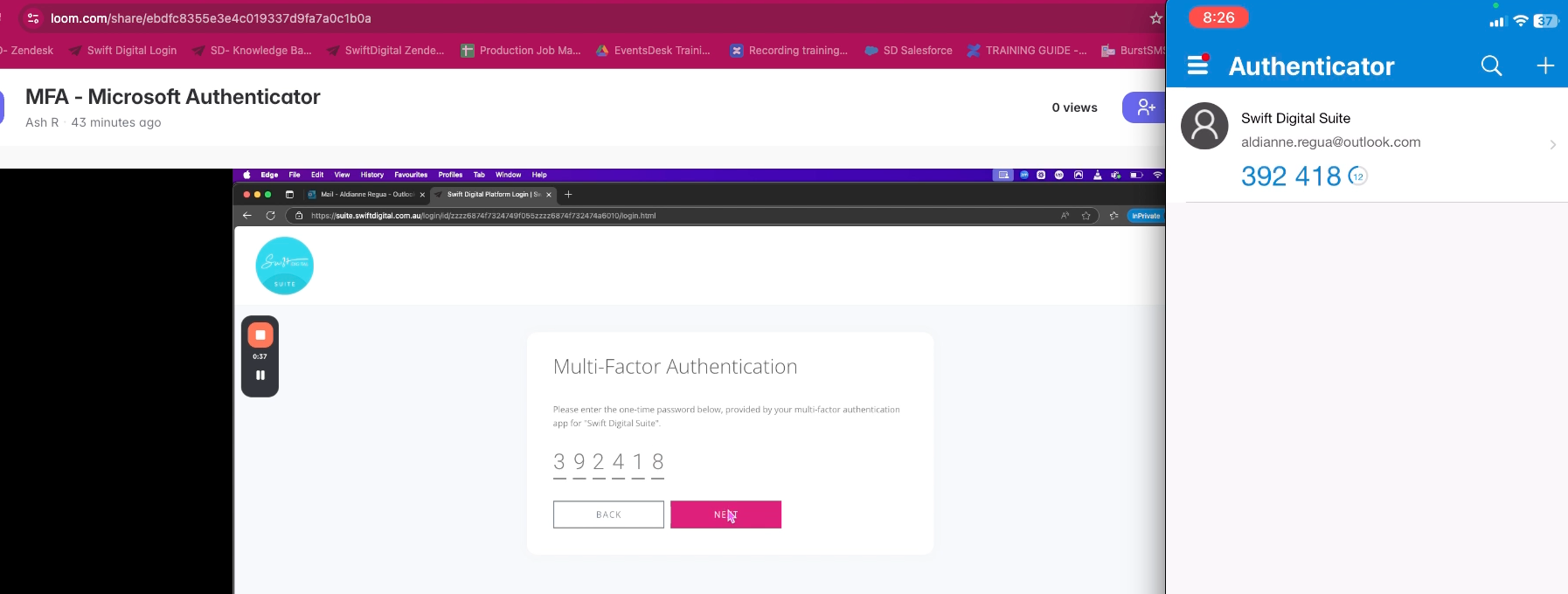The height and width of the screenshot is (594, 1568).
Task: Click the Read aloud icon in Edge
Action: tap(1065, 216)
